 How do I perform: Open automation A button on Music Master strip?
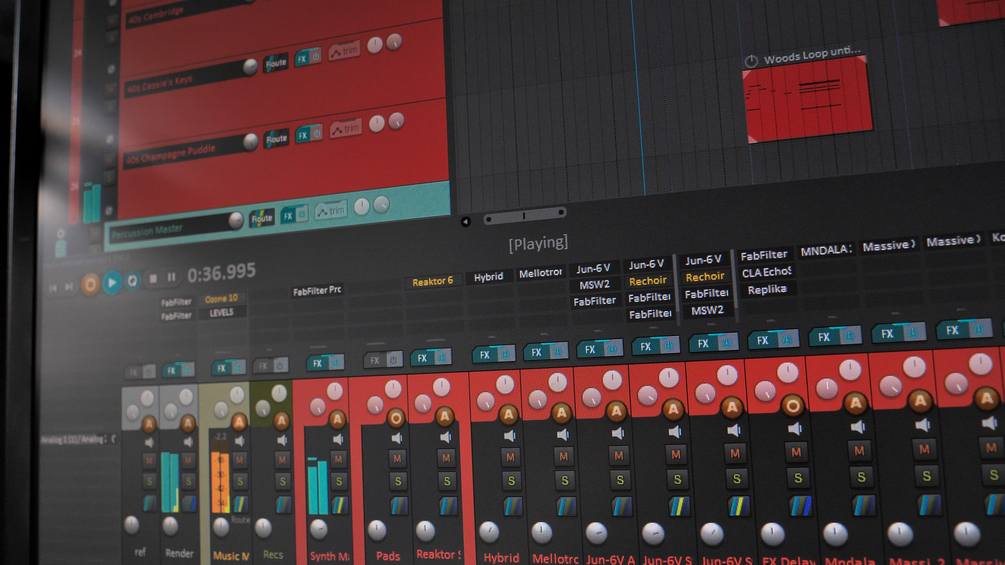(x=239, y=422)
